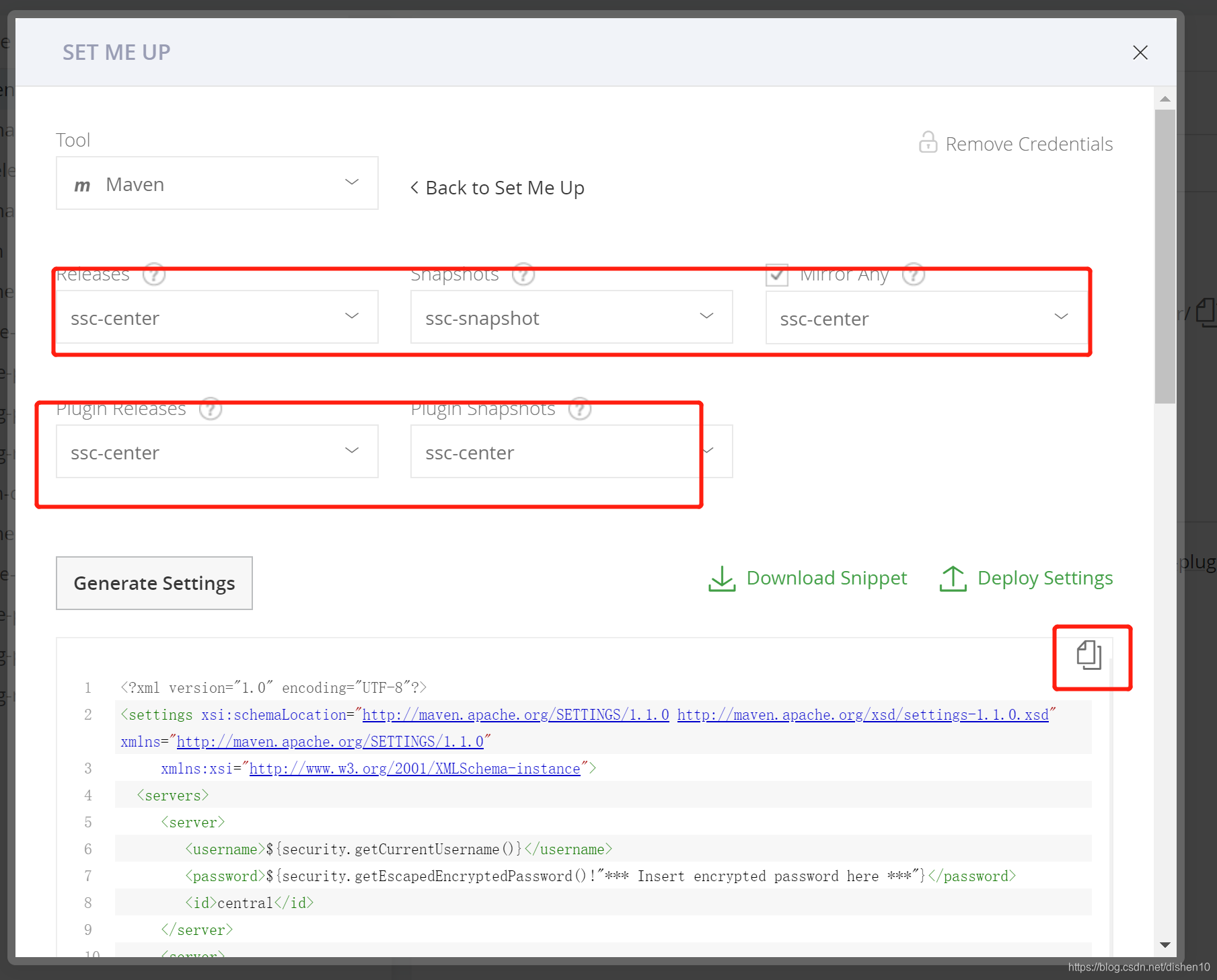Viewport: 1217px width, 980px height.
Task: Click the help icon next to Mirror Any
Action: coord(913,274)
